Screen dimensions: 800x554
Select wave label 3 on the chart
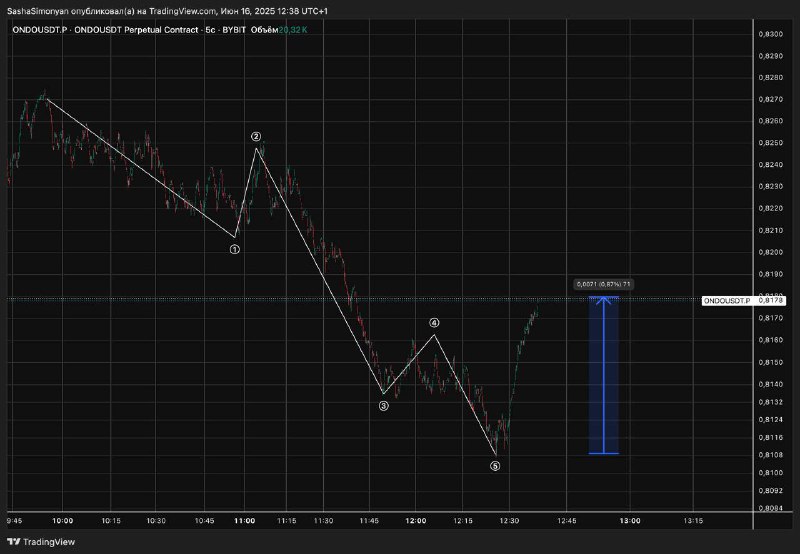point(383,406)
